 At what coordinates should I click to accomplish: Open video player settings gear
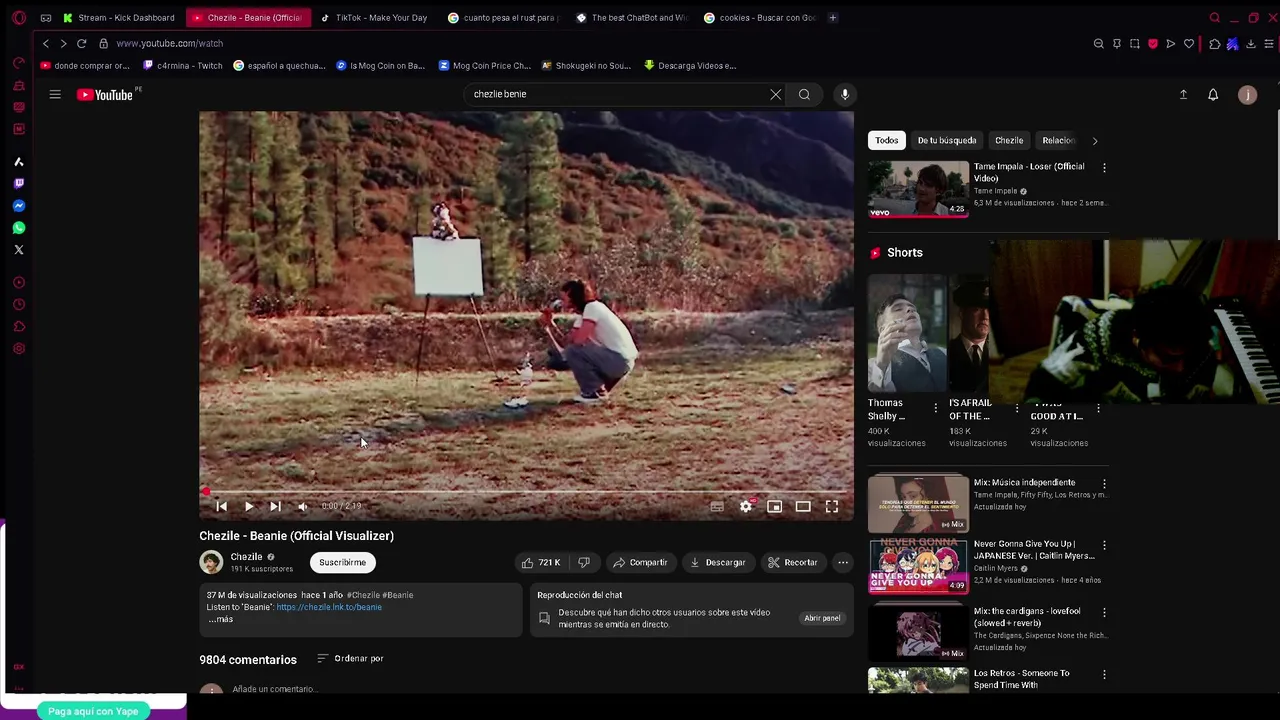point(746,507)
